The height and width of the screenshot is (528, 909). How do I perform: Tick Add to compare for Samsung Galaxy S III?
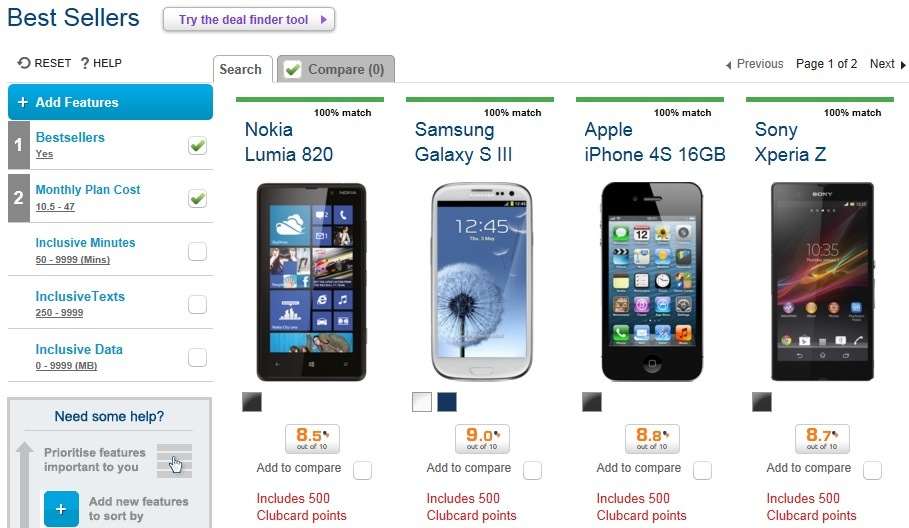[x=532, y=470]
